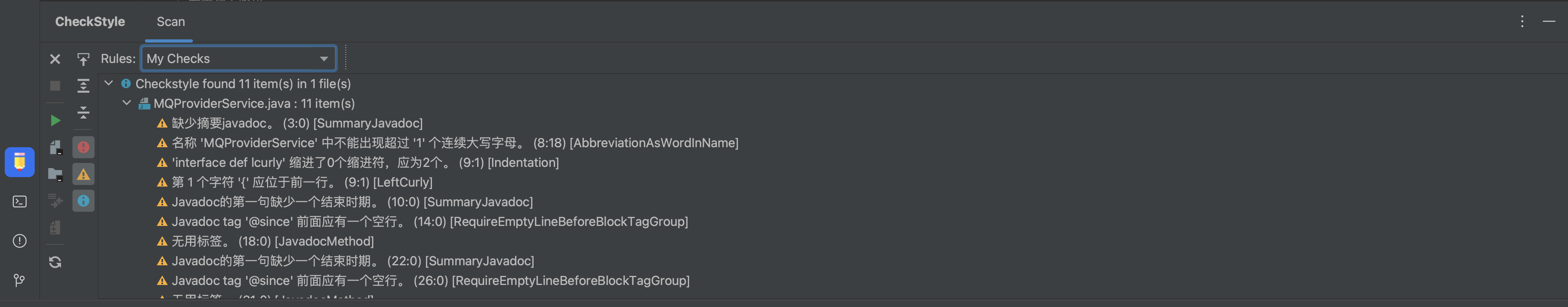Click the Reload rules files icon

click(55, 262)
